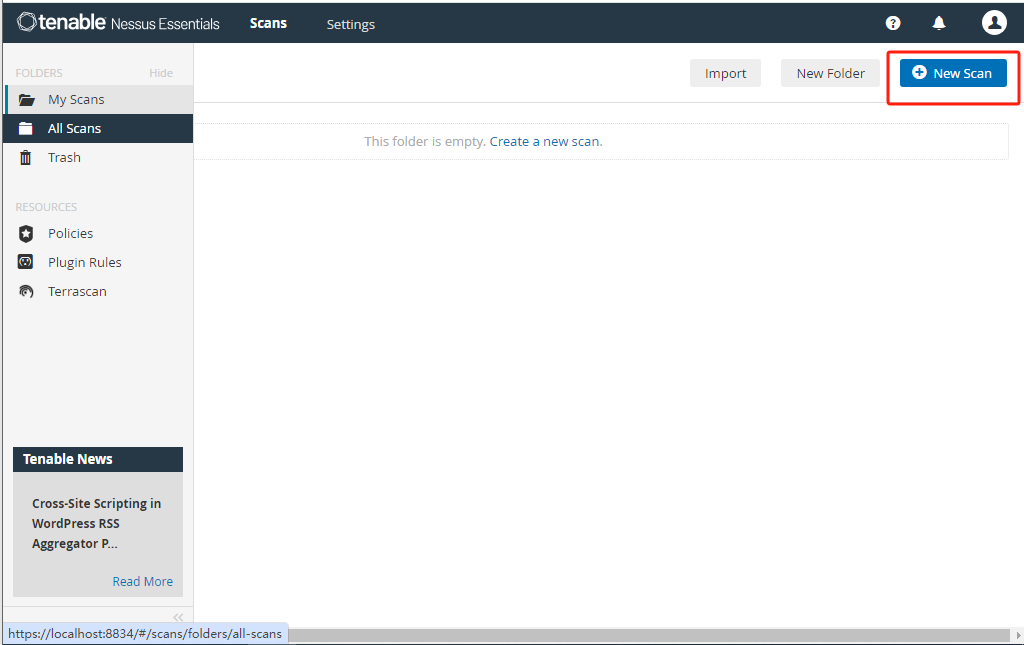Screen dimensions: 1024x645
Task: Collapse the sidebar with double chevron
Action: point(178,617)
